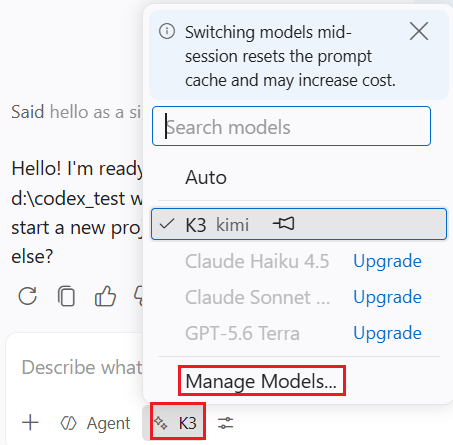Click Upgrade next to Claude Sonnet
This screenshot has height=445, width=453.
(387, 297)
